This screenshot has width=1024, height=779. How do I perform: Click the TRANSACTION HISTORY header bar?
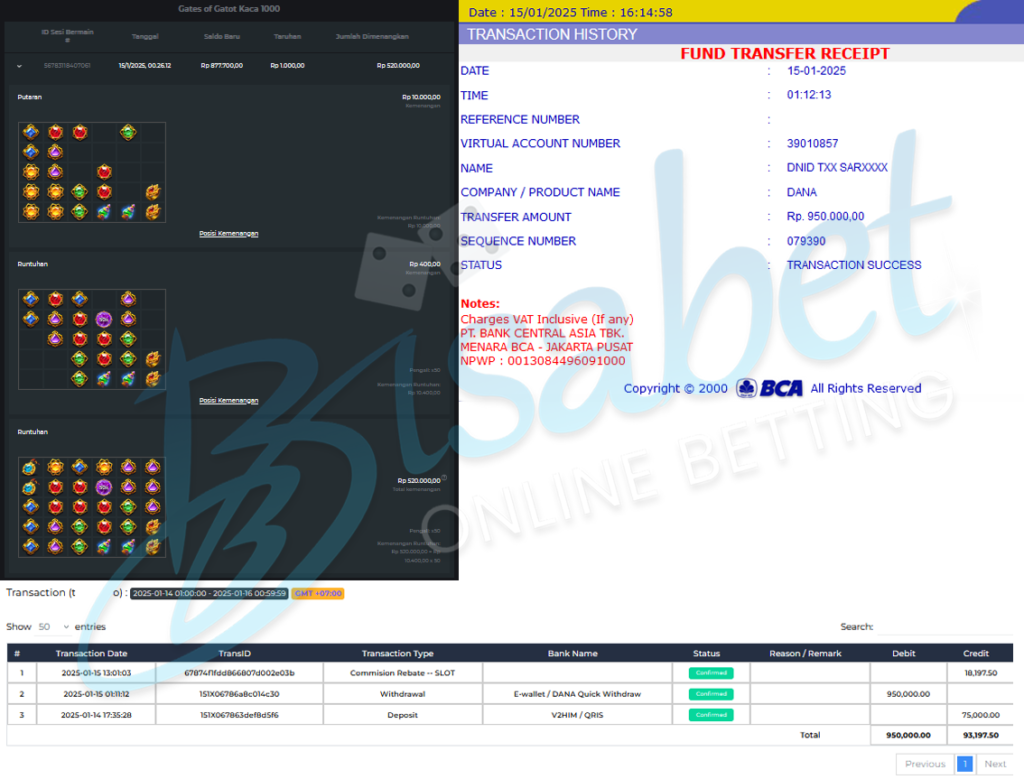[x=741, y=34]
